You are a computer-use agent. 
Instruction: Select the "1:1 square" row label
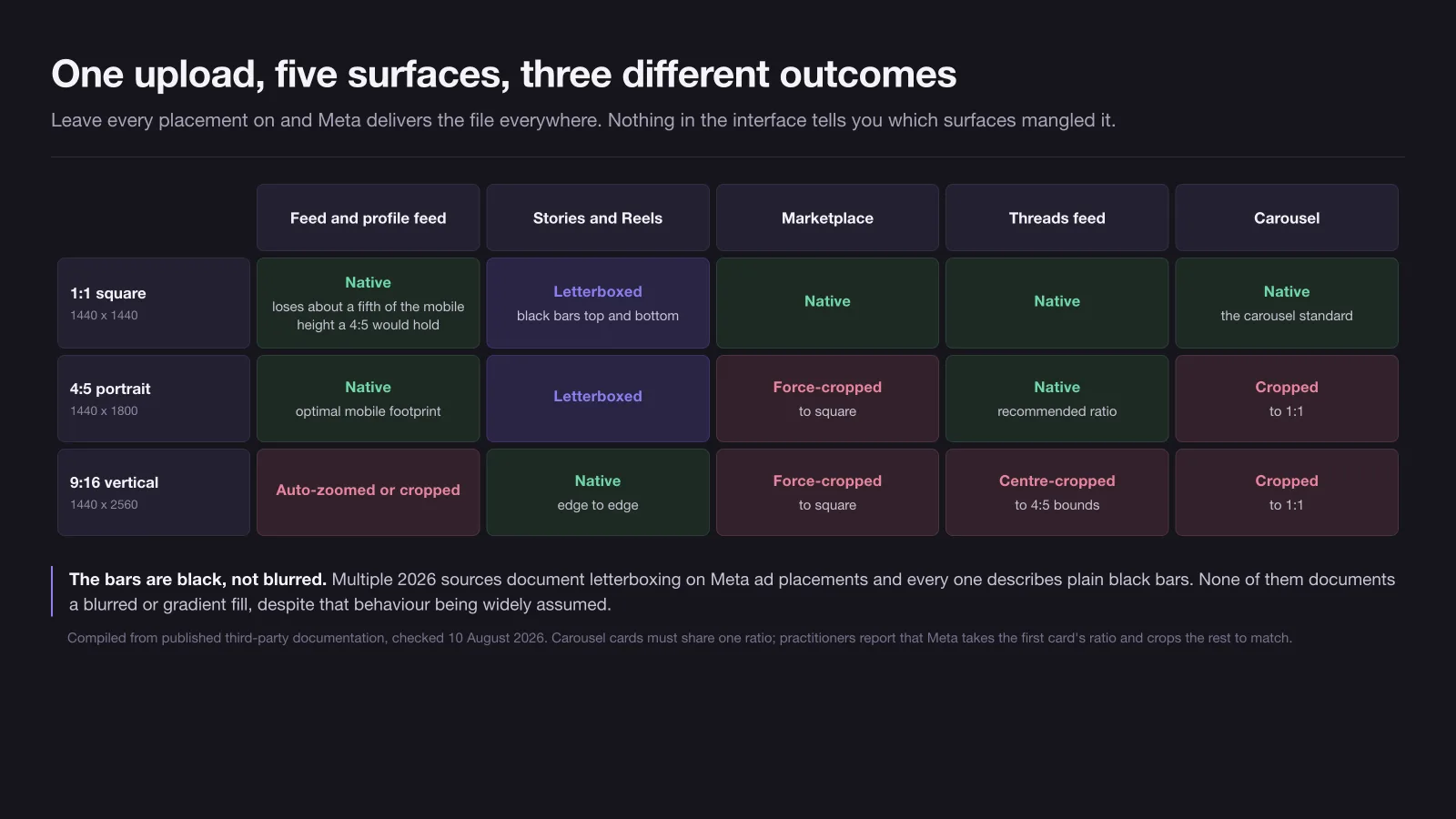(154, 303)
